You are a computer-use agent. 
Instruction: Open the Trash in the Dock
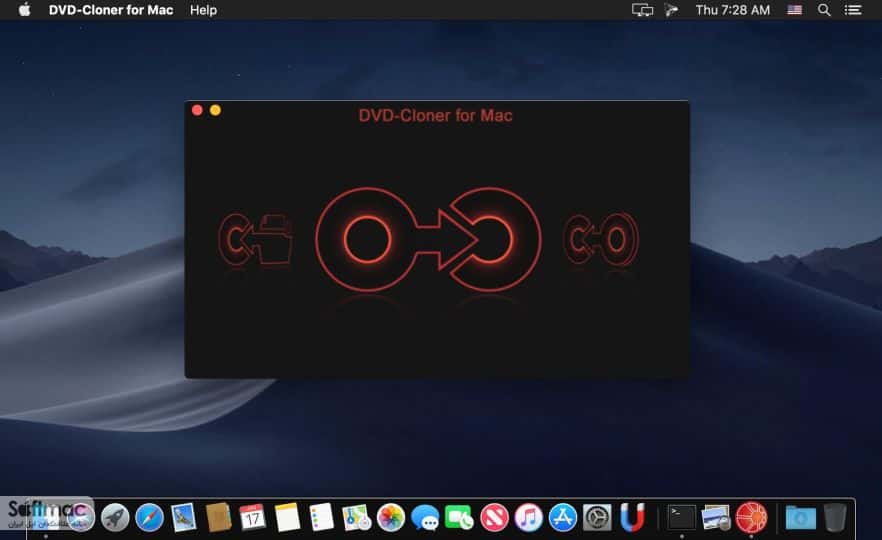click(x=835, y=517)
